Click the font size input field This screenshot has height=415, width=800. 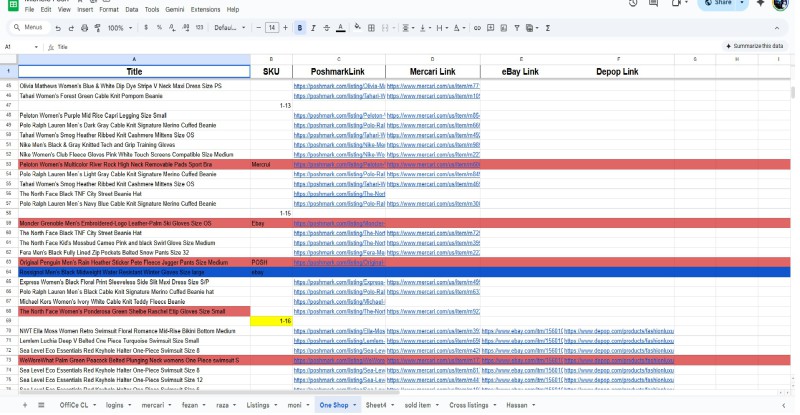coord(271,28)
